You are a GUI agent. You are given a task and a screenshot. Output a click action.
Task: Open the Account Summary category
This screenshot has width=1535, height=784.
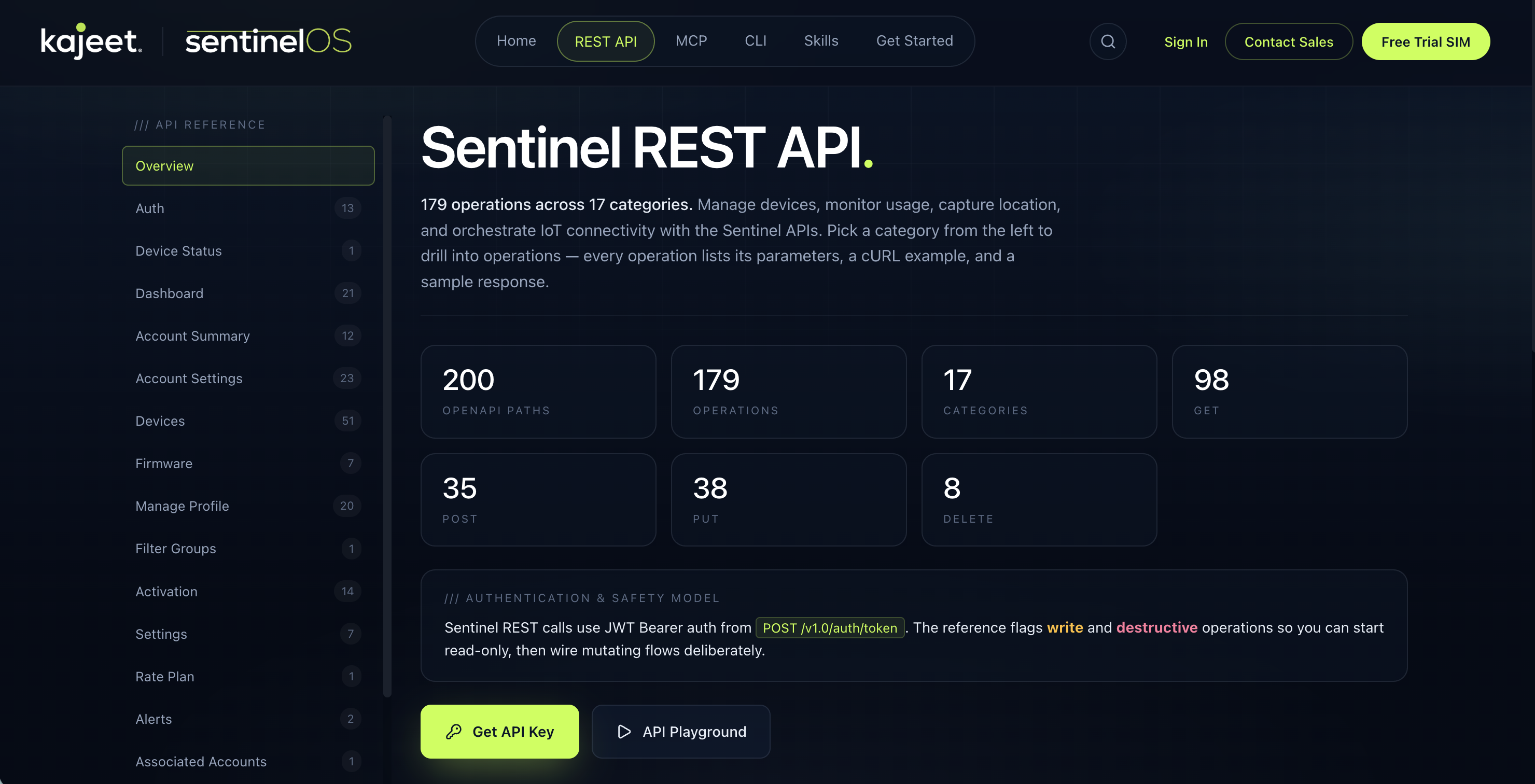(x=248, y=336)
